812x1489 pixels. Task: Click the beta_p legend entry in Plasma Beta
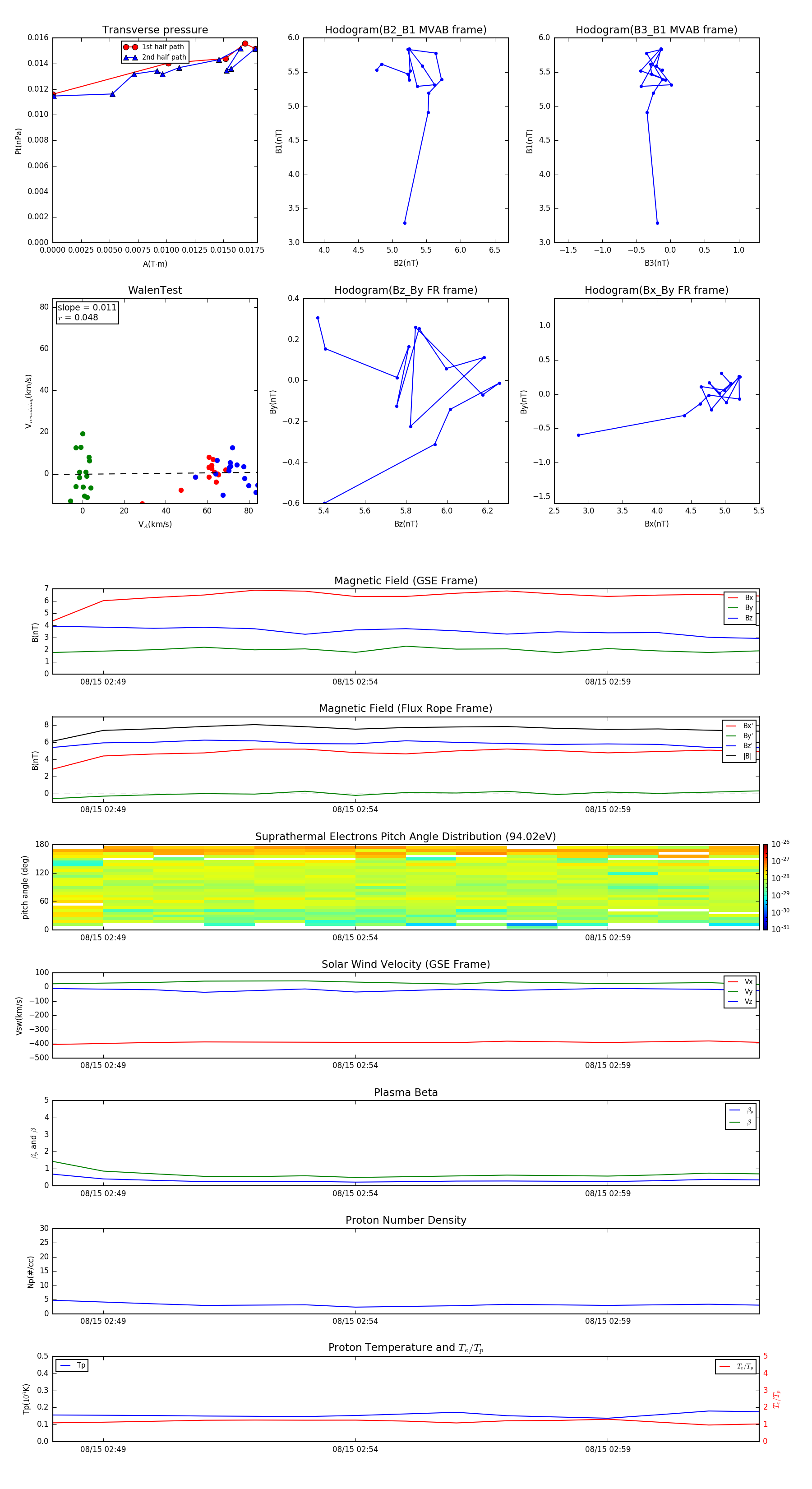click(x=741, y=1110)
